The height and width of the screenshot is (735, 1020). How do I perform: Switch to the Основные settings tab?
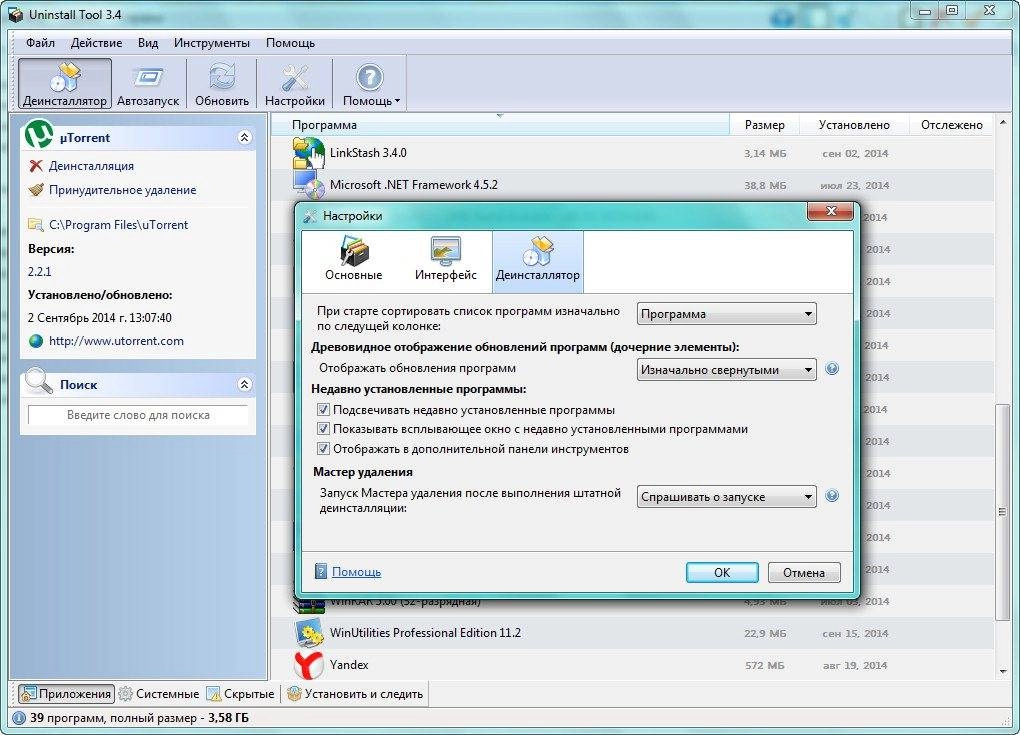coord(354,260)
